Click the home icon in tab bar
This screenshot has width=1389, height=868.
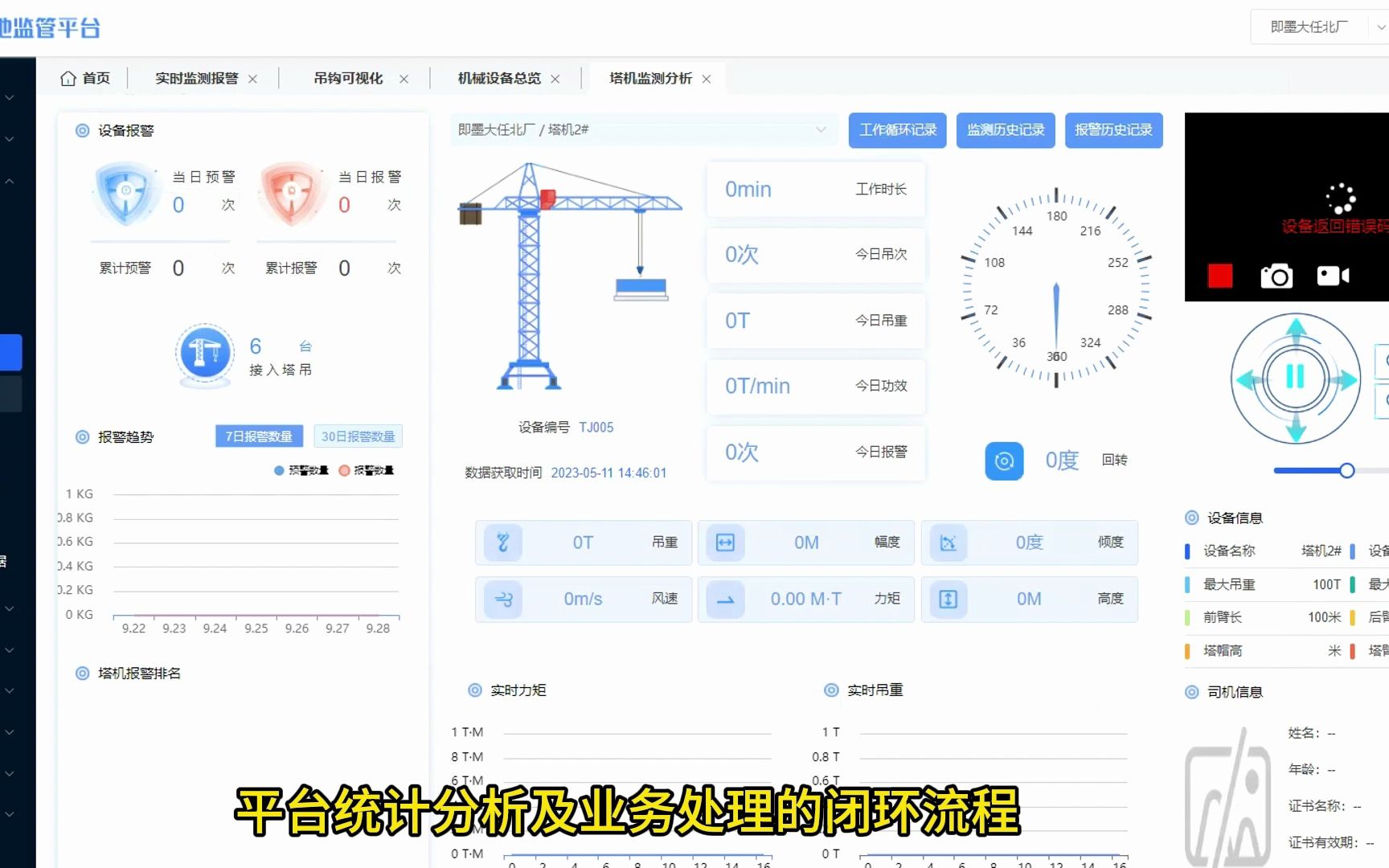[x=68, y=78]
